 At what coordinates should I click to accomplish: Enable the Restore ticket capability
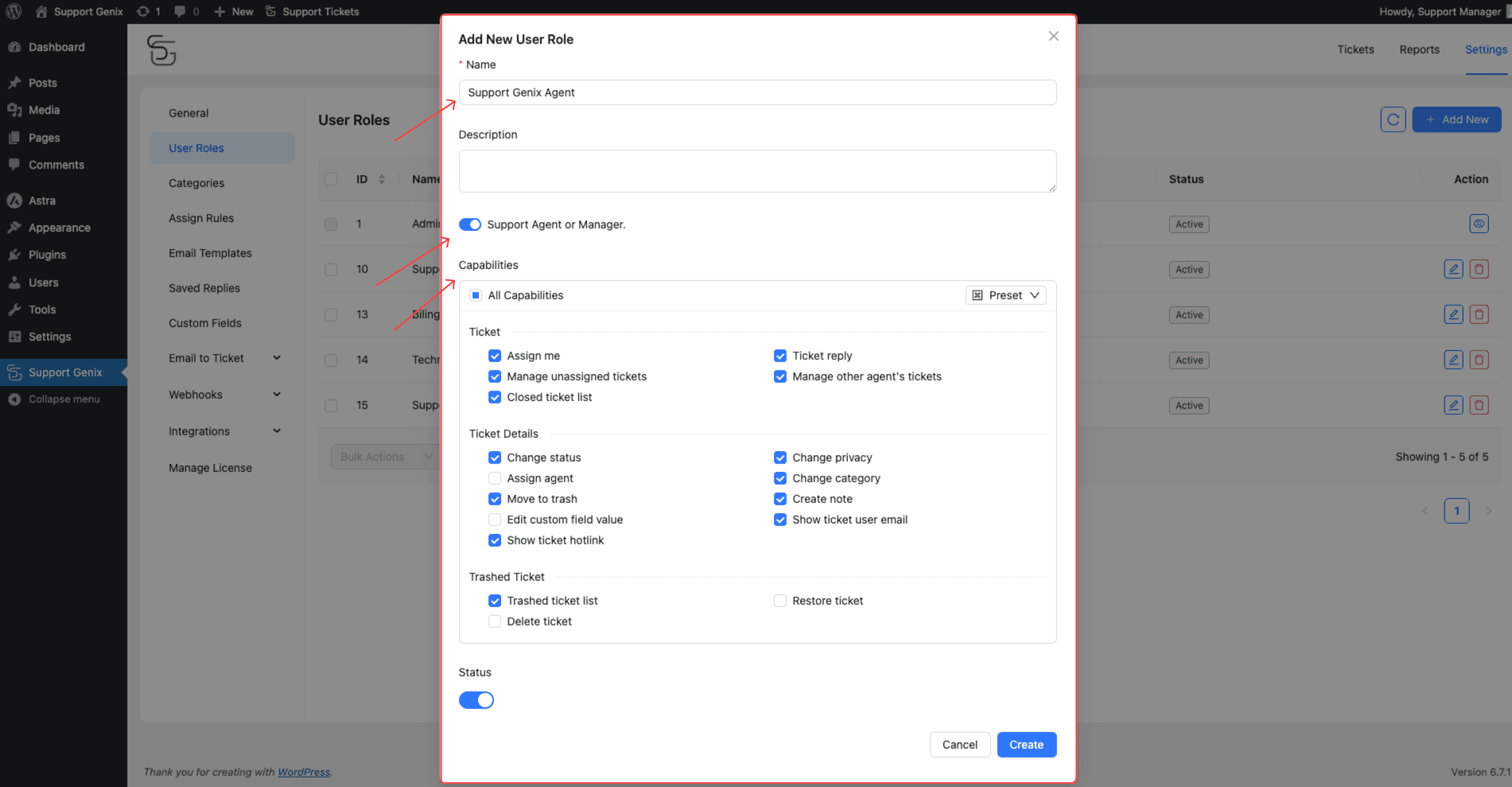point(780,601)
